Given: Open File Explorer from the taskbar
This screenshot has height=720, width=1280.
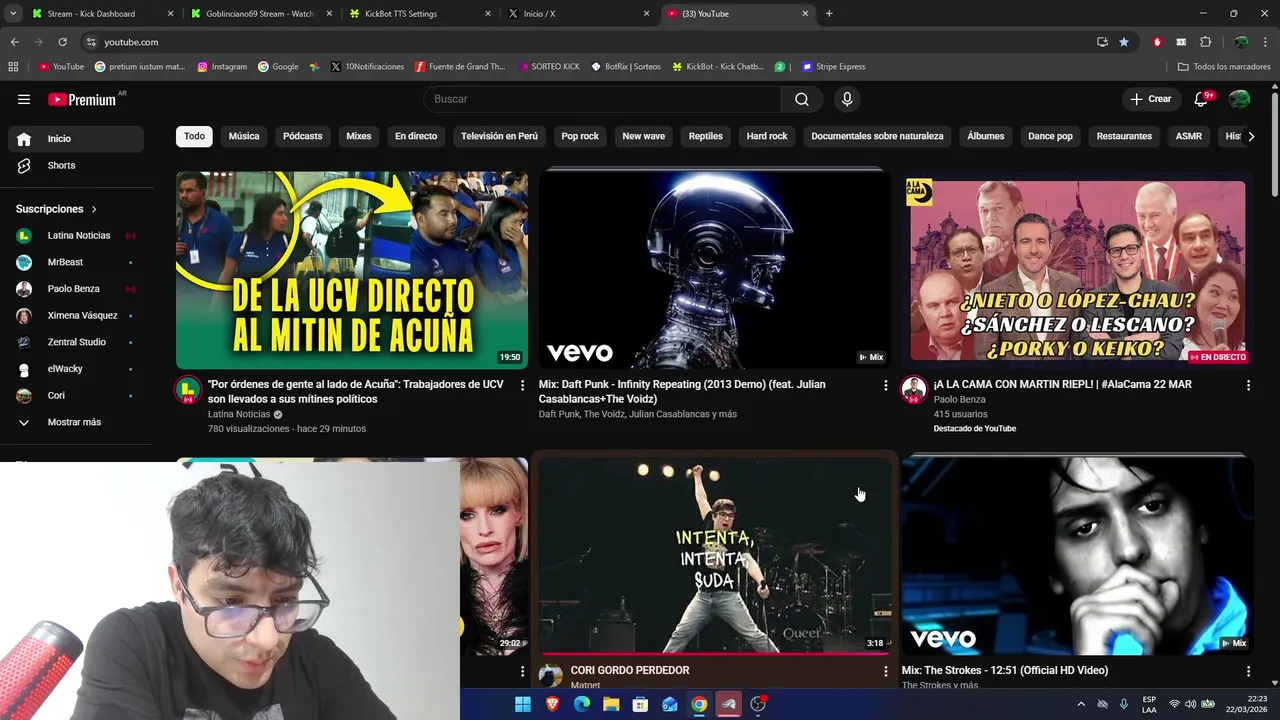Looking at the screenshot, I should tap(611, 704).
